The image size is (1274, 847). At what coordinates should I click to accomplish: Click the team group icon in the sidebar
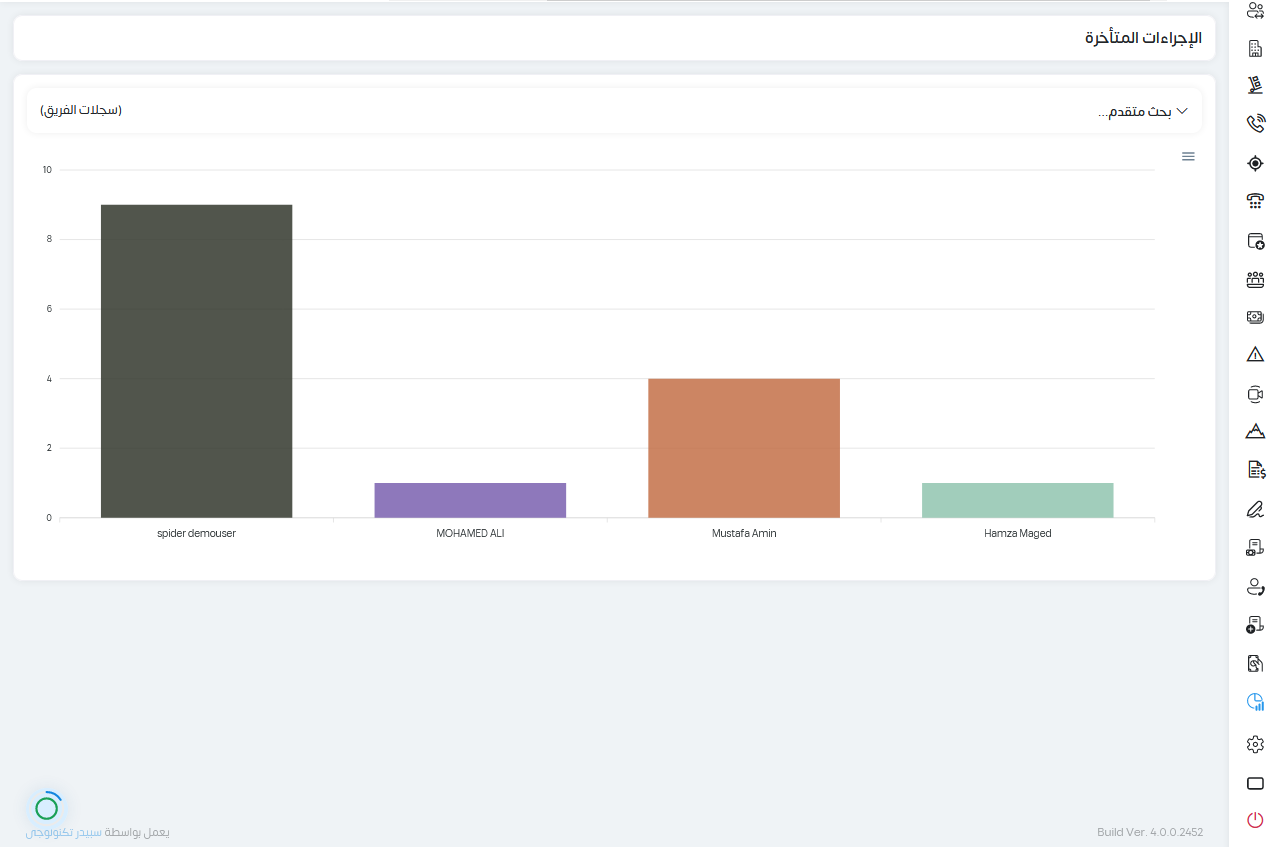(x=1255, y=279)
